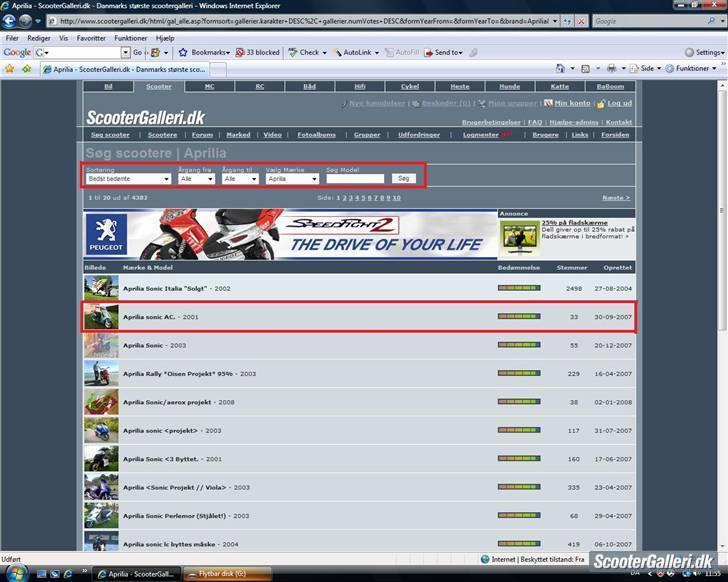Expand the Årgang fra dropdown

coord(195,178)
